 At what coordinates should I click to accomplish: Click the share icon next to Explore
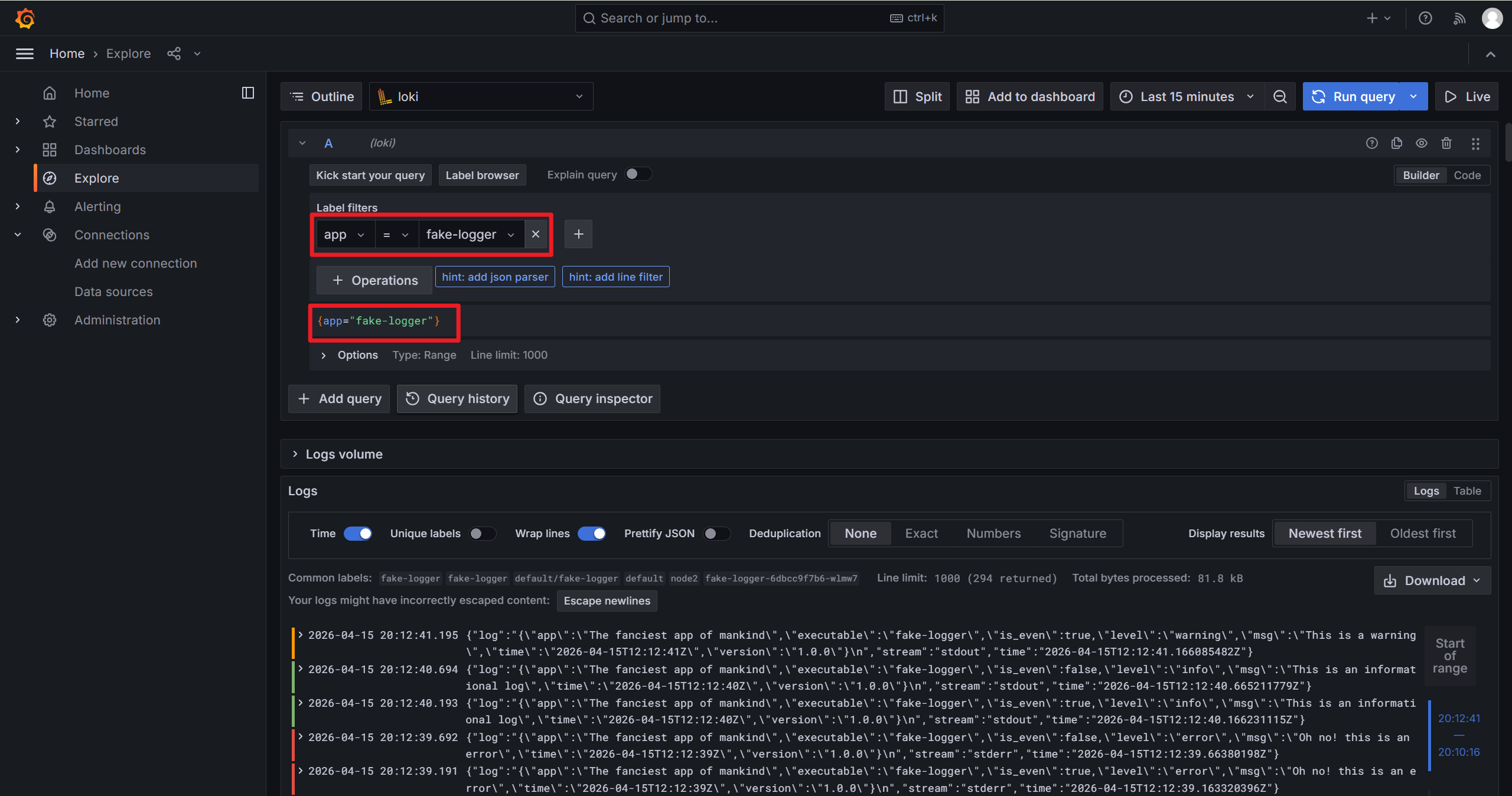pyautogui.click(x=174, y=54)
